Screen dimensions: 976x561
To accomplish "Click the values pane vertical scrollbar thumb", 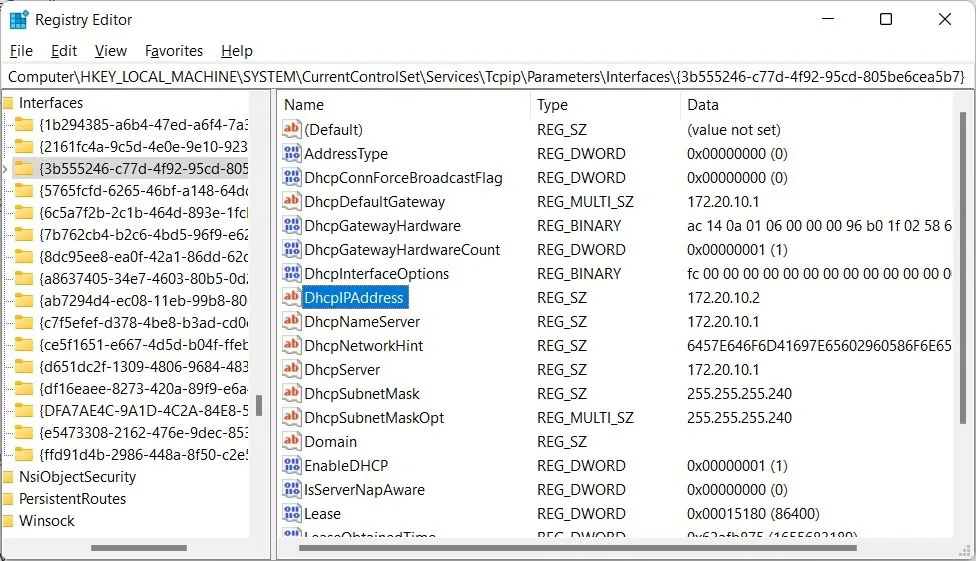I will pyautogui.click(x=963, y=269).
